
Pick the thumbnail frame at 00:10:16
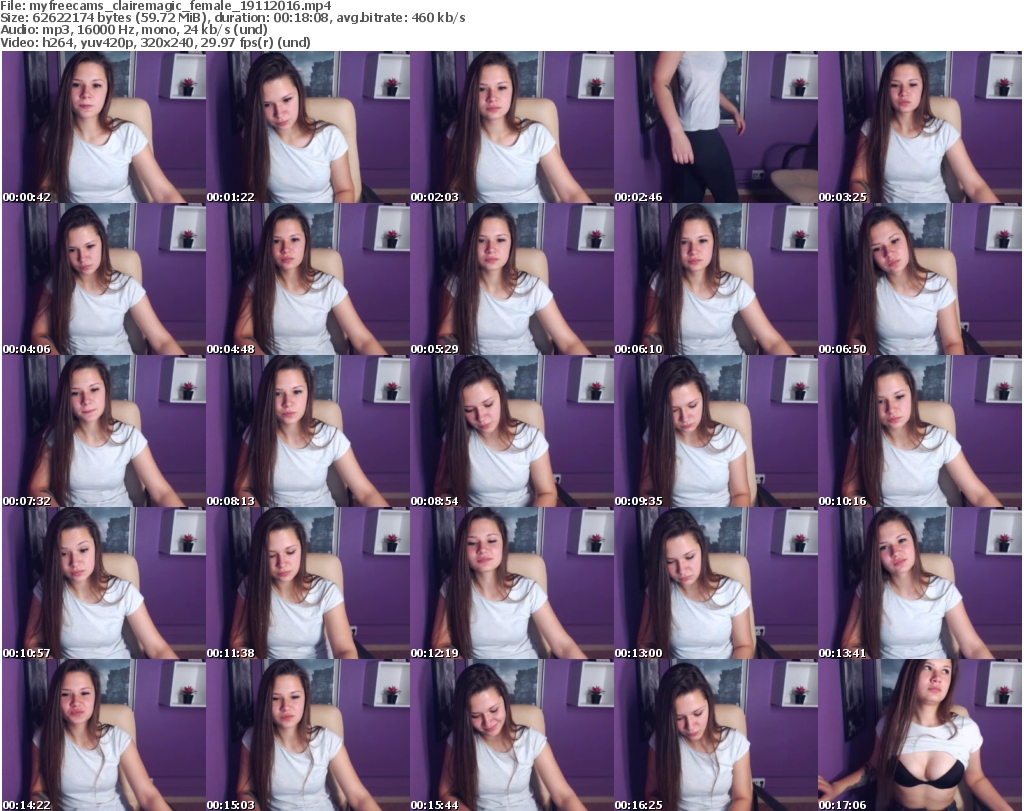pyautogui.click(x=920, y=432)
